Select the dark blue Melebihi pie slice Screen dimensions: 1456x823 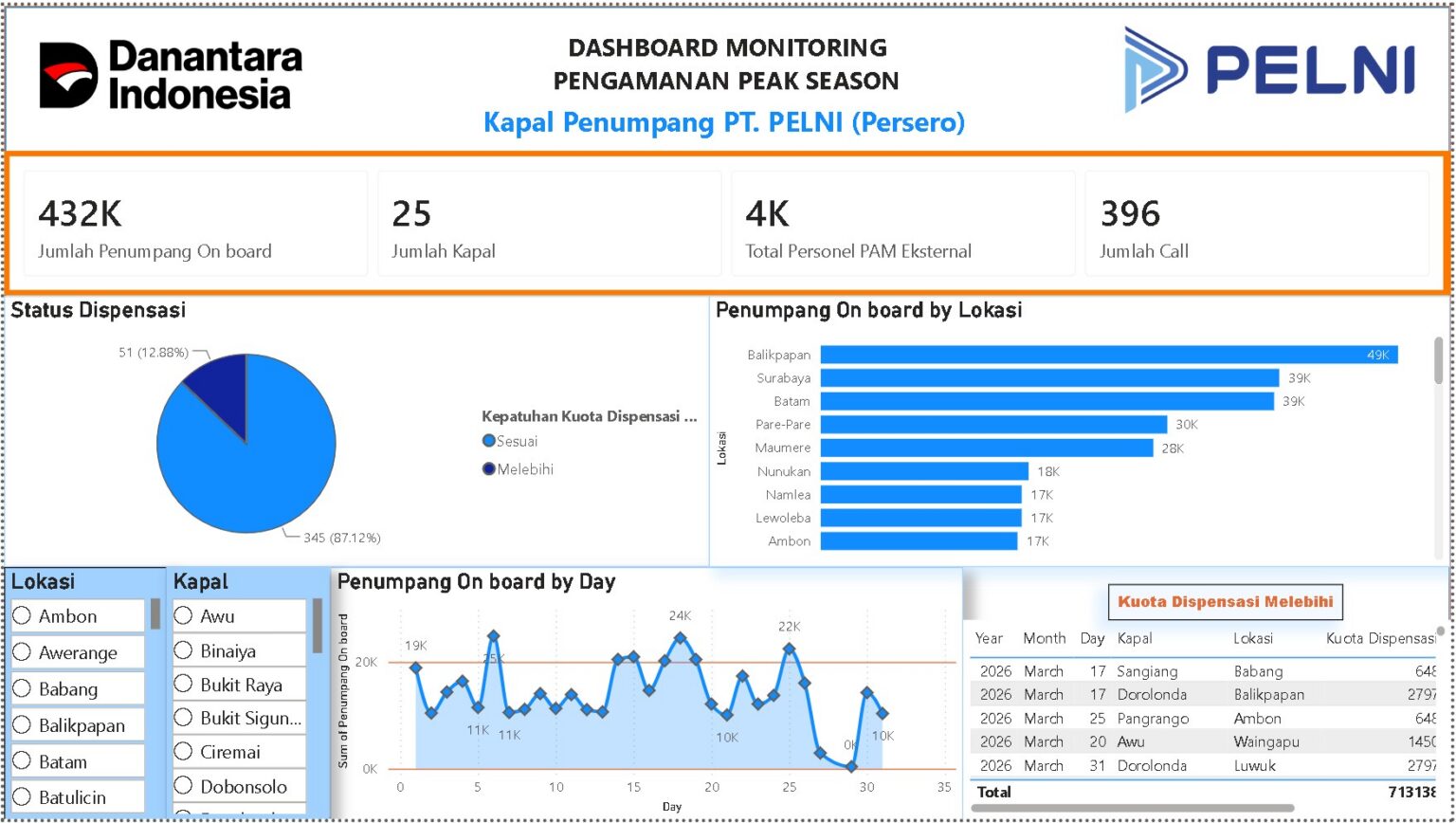click(x=222, y=389)
